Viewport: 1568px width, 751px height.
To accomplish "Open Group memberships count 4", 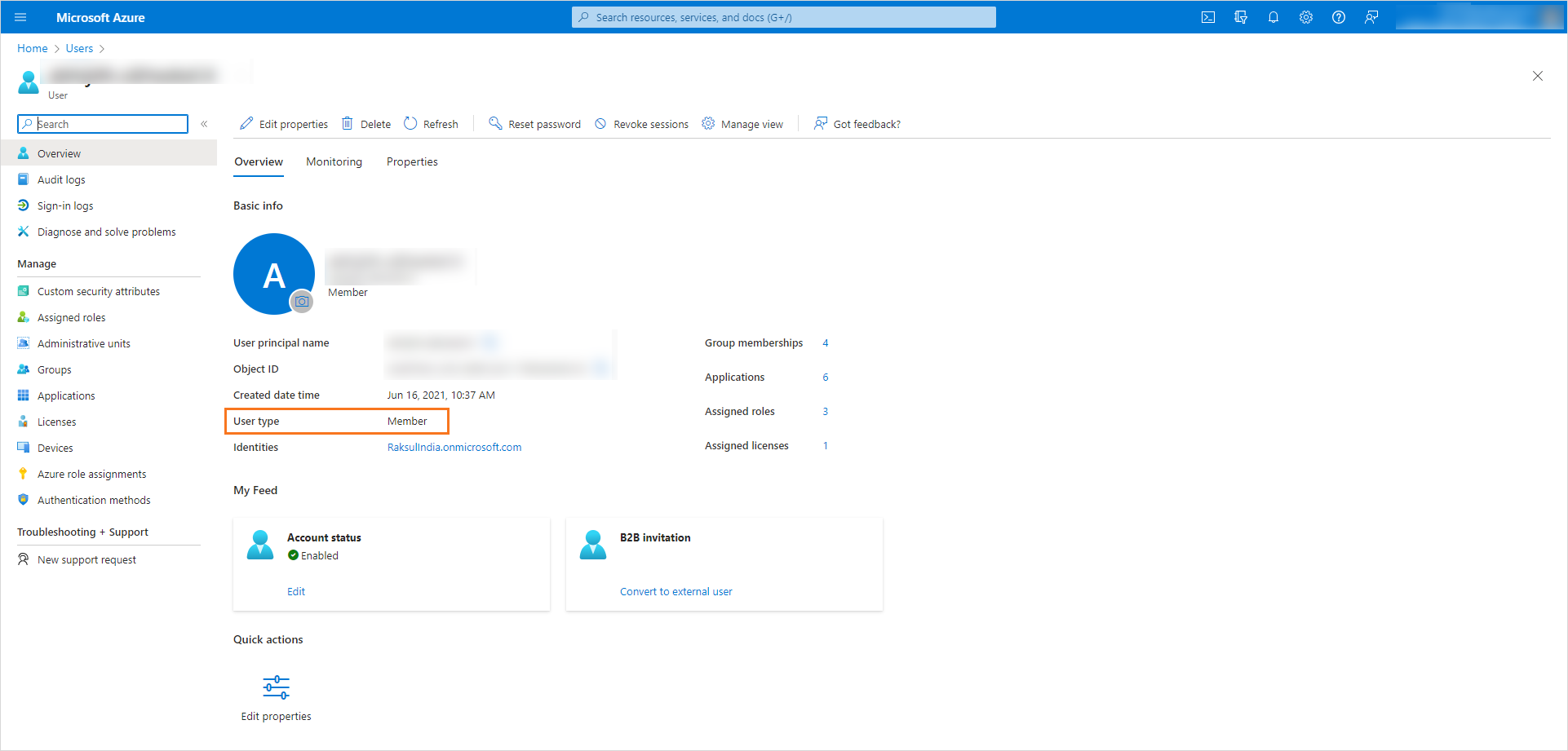I will [826, 342].
